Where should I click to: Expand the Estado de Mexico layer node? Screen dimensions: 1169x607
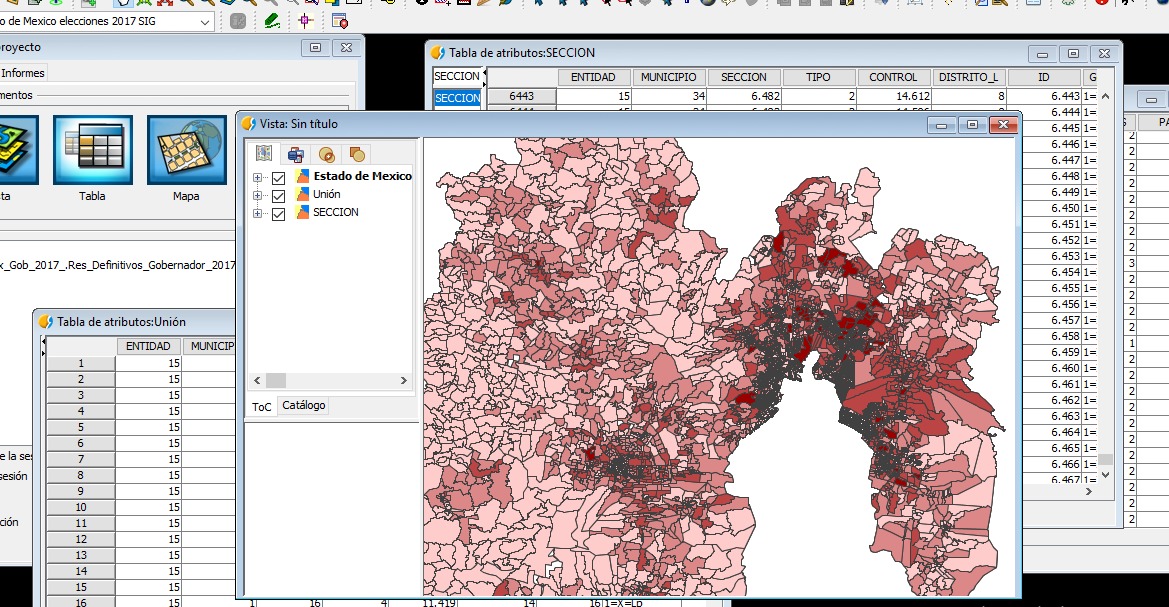[258, 178]
